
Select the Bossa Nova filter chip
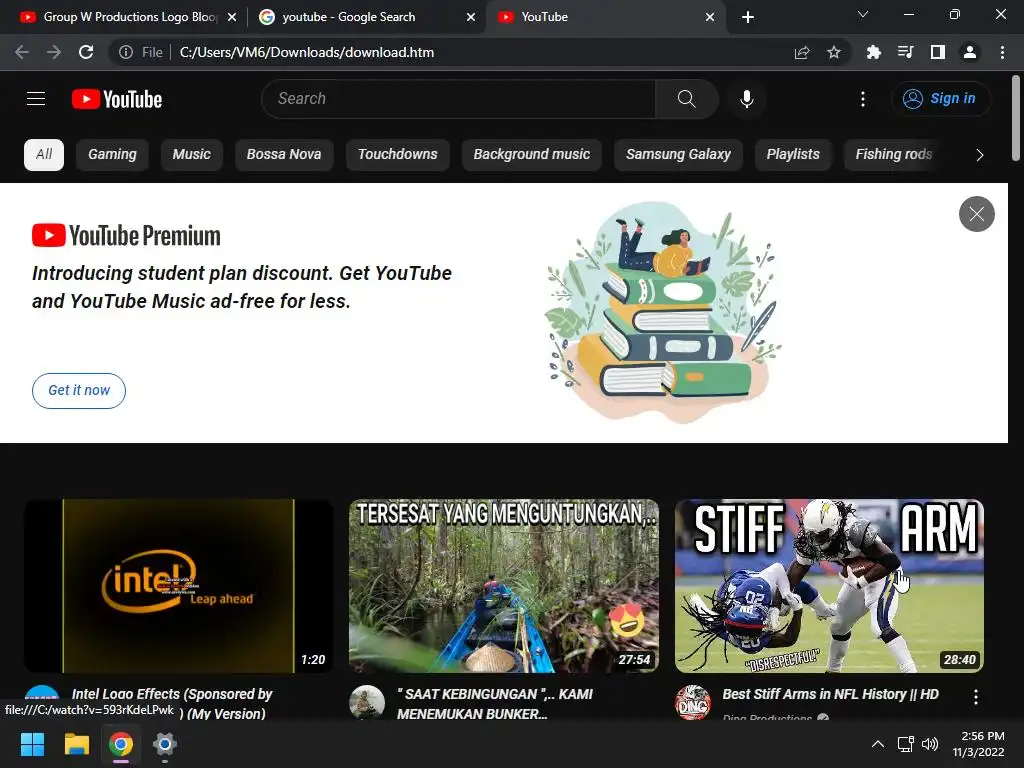point(284,155)
